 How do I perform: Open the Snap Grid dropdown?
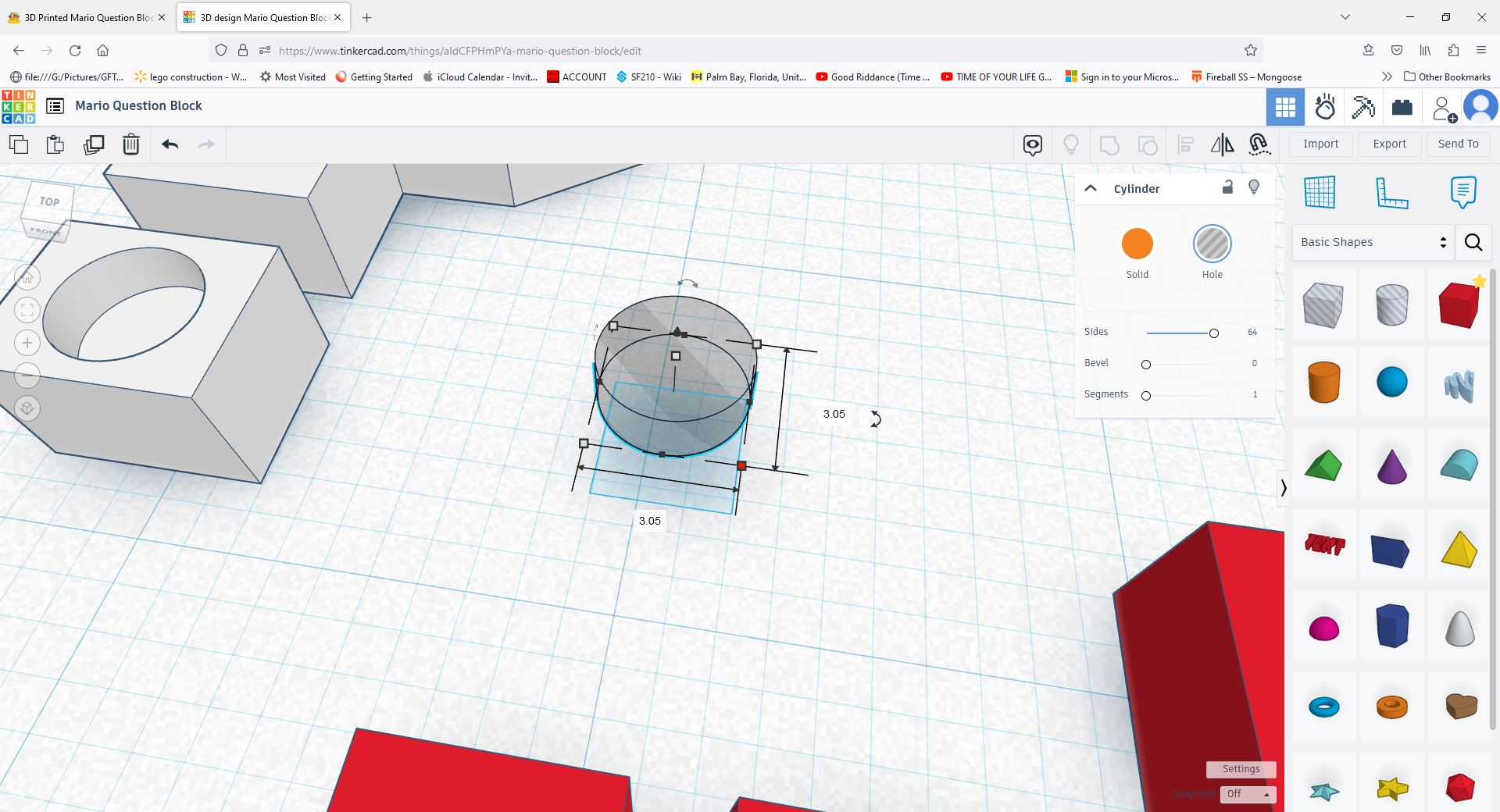point(1248,794)
